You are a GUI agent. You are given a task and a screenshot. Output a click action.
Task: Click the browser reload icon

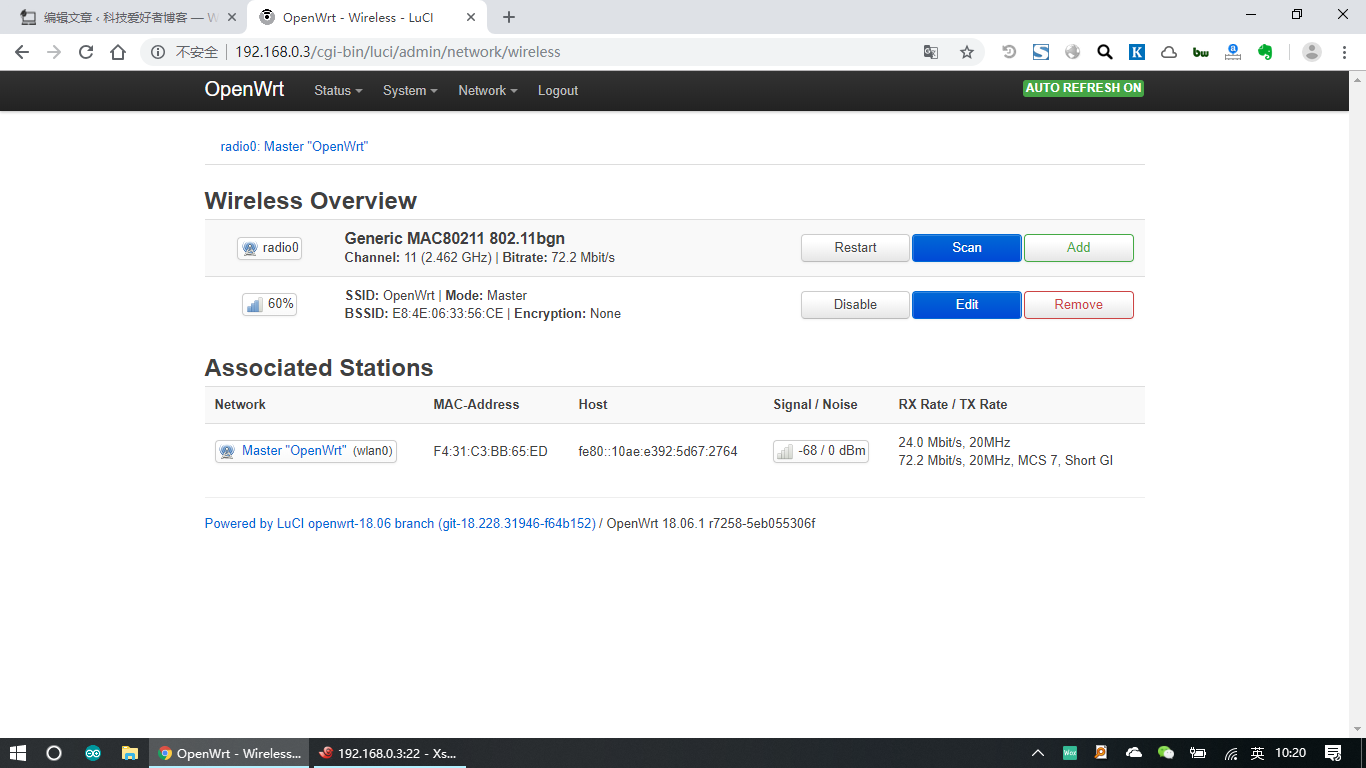pos(86,52)
